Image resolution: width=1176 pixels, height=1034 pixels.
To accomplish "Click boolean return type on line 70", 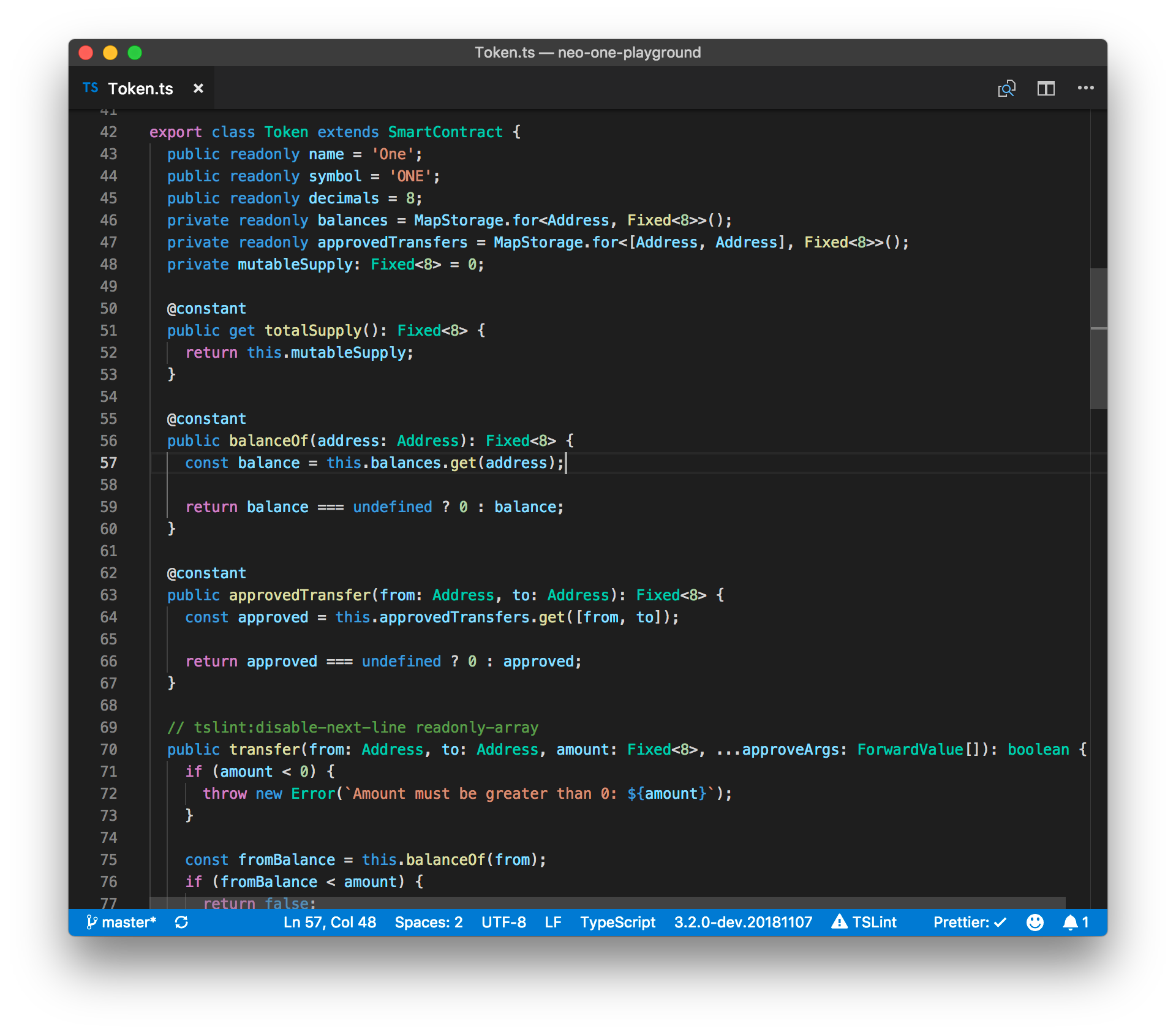I will coord(1038,750).
